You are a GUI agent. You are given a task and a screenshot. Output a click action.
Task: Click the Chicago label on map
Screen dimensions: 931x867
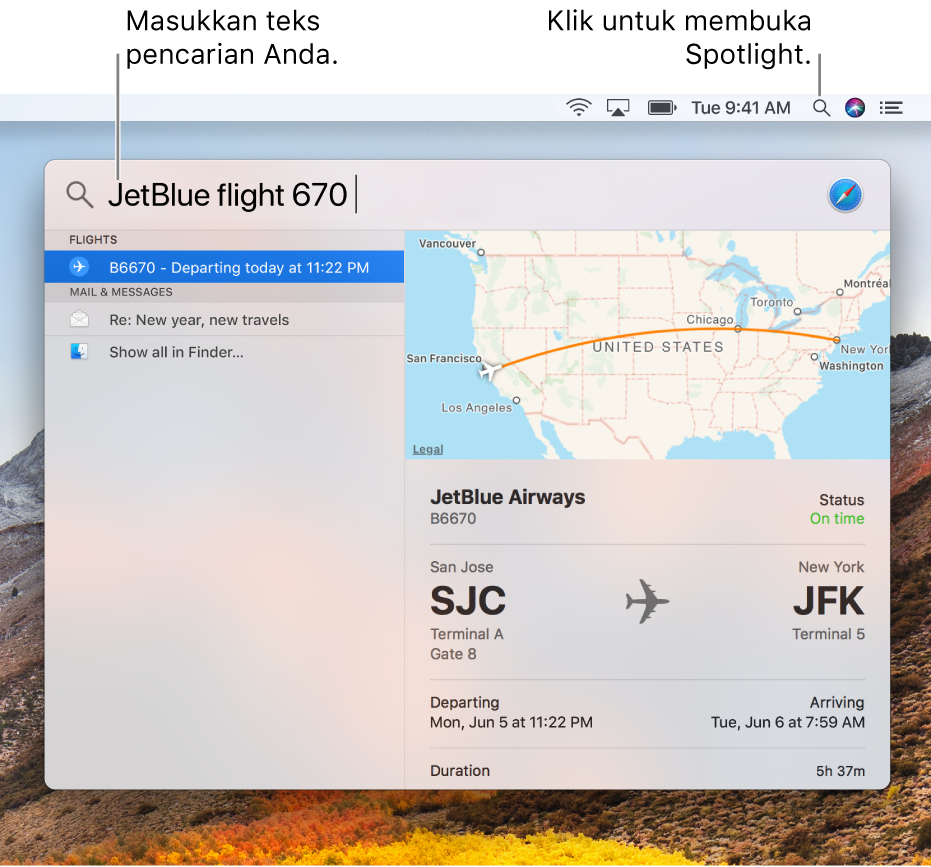coord(710,319)
